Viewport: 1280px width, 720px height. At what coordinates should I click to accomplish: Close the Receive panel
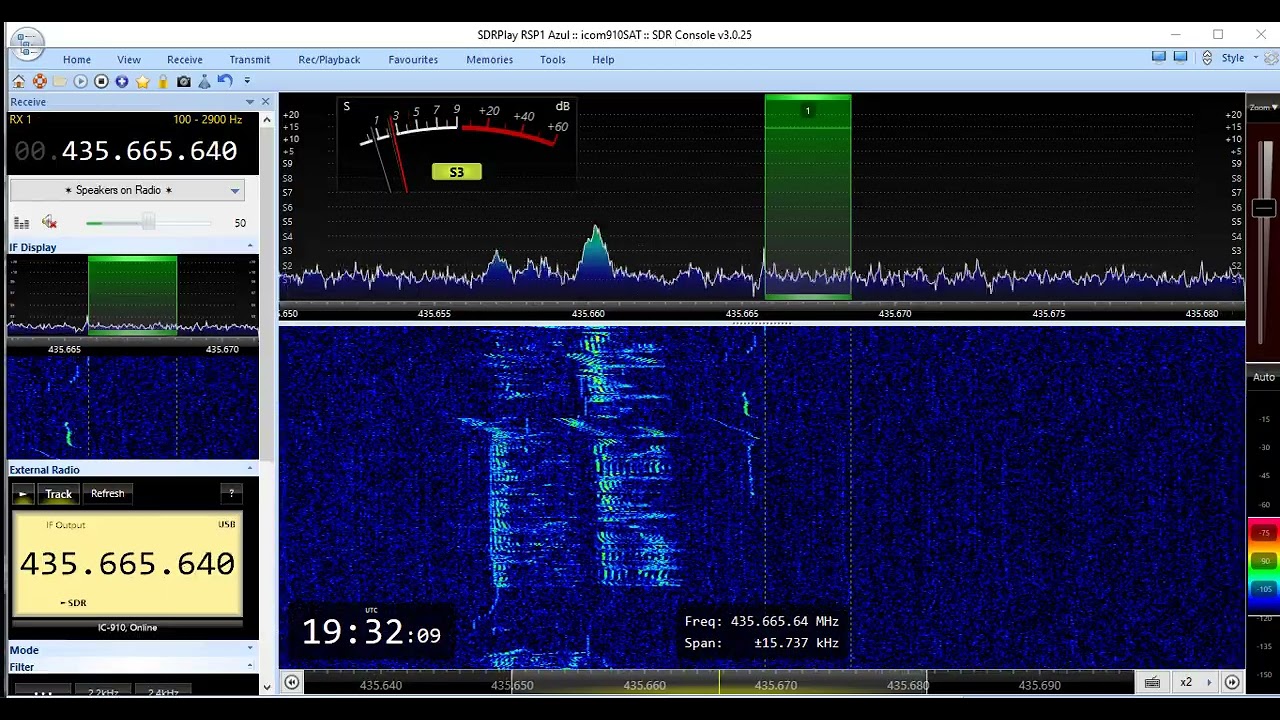265,102
